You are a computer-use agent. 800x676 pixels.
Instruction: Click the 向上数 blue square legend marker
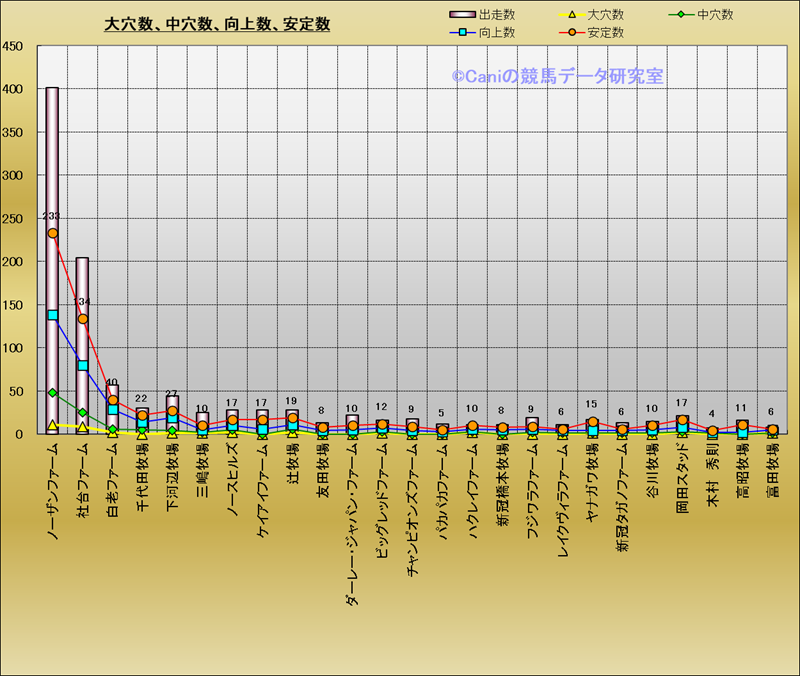click(x=462, y=33)
